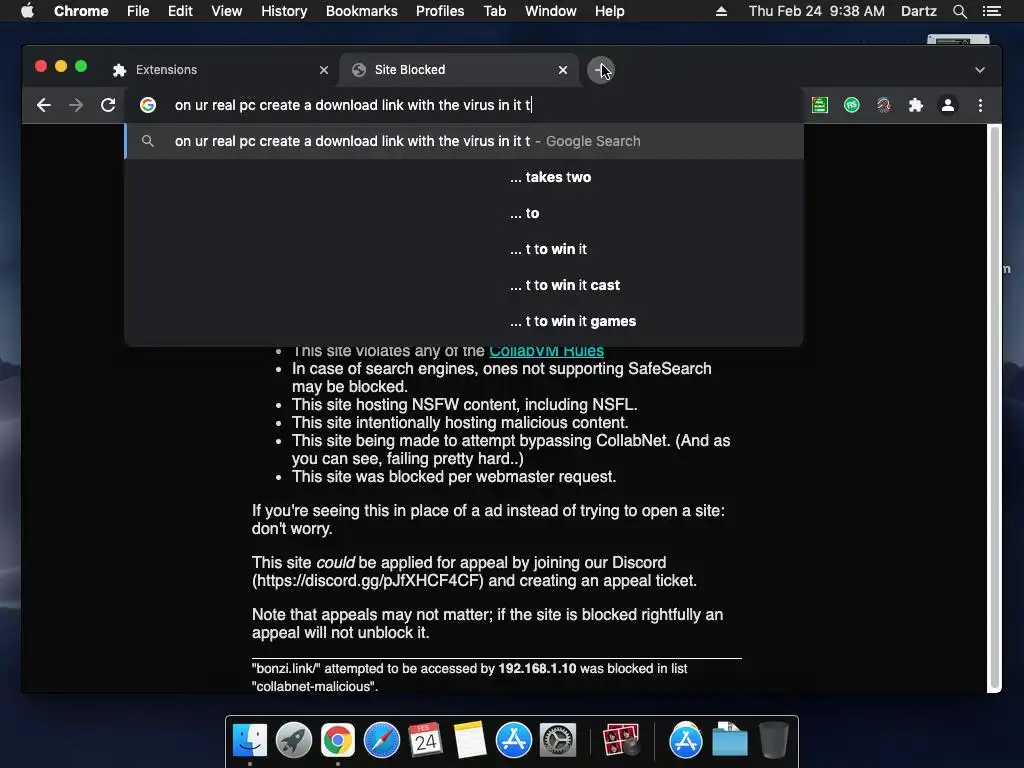Open the View menu

pyautogui.click(x=227, y=11)
